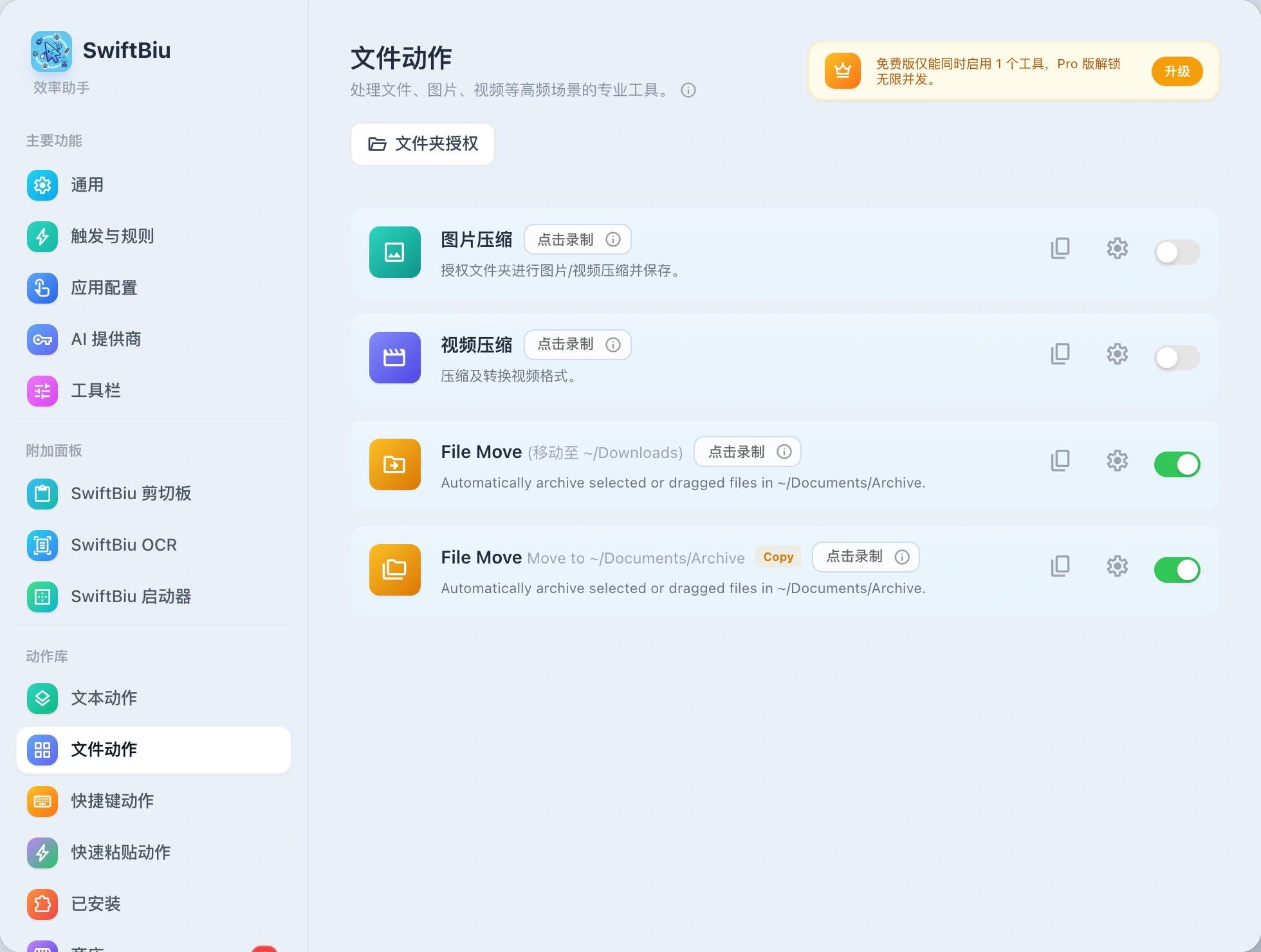Click the Copy badge label
This screenshot has width=1261, height=952.
(x=778, y=557)
